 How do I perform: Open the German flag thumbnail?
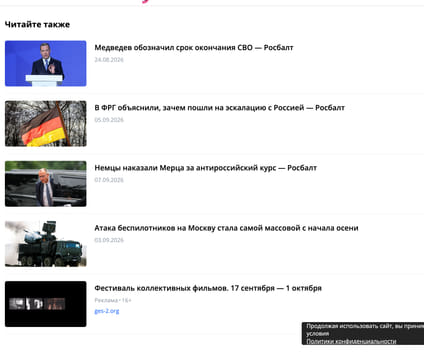pos(46,124)
